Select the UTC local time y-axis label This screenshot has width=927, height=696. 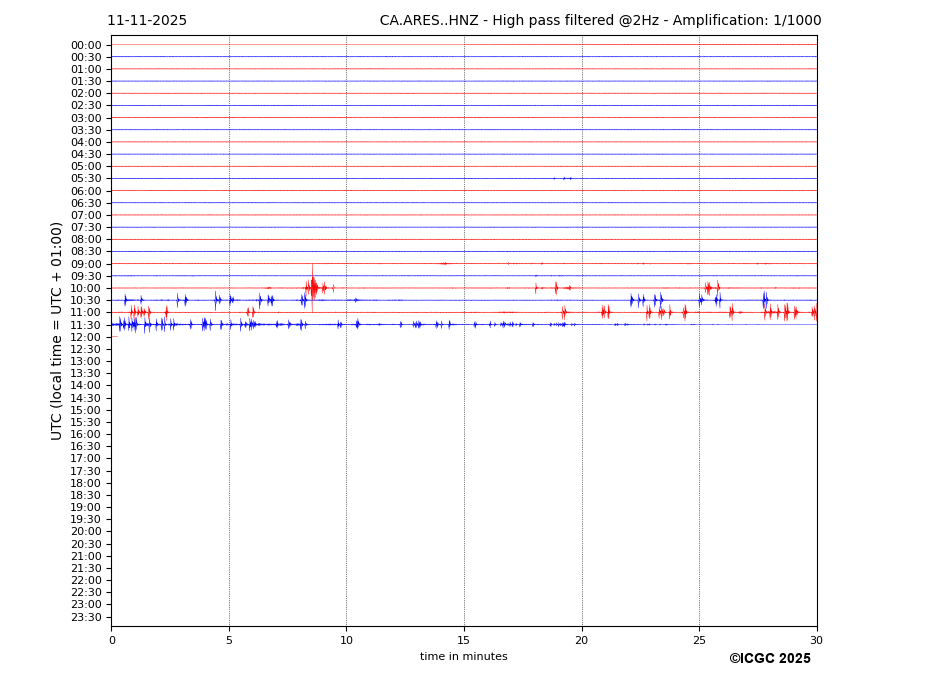point(58,331)
